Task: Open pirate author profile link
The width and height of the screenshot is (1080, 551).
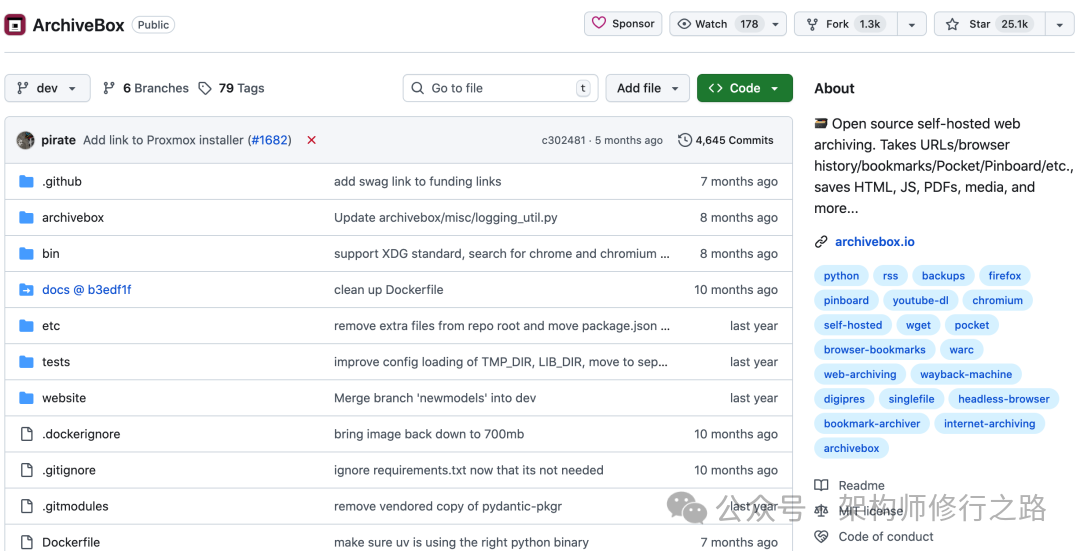Action: point(59,140)
